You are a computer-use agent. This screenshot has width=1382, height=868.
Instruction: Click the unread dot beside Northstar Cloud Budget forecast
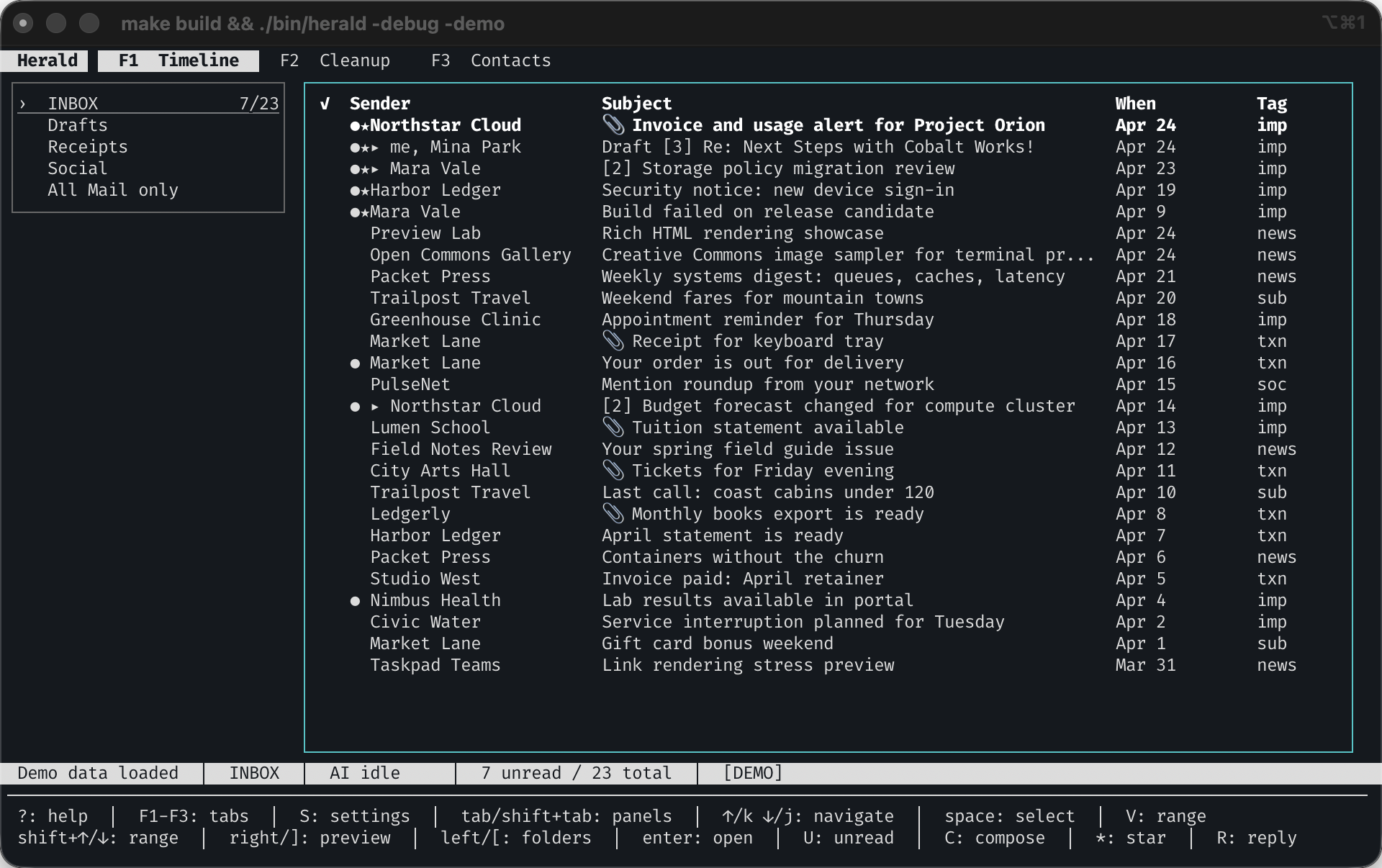pyautogui.click(x=355, y=407)
